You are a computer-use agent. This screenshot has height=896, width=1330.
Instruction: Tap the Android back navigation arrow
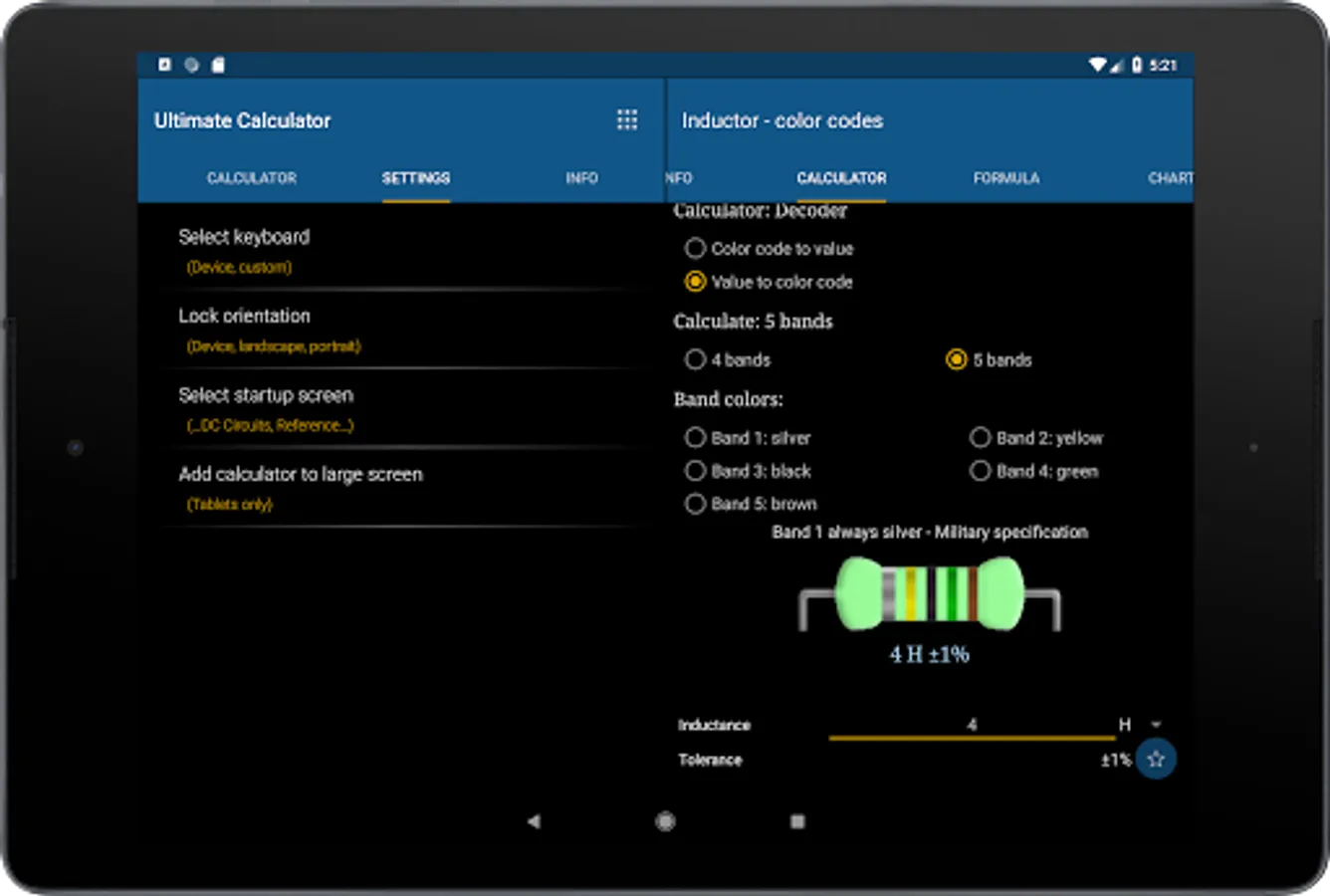[x=534, y=821]
